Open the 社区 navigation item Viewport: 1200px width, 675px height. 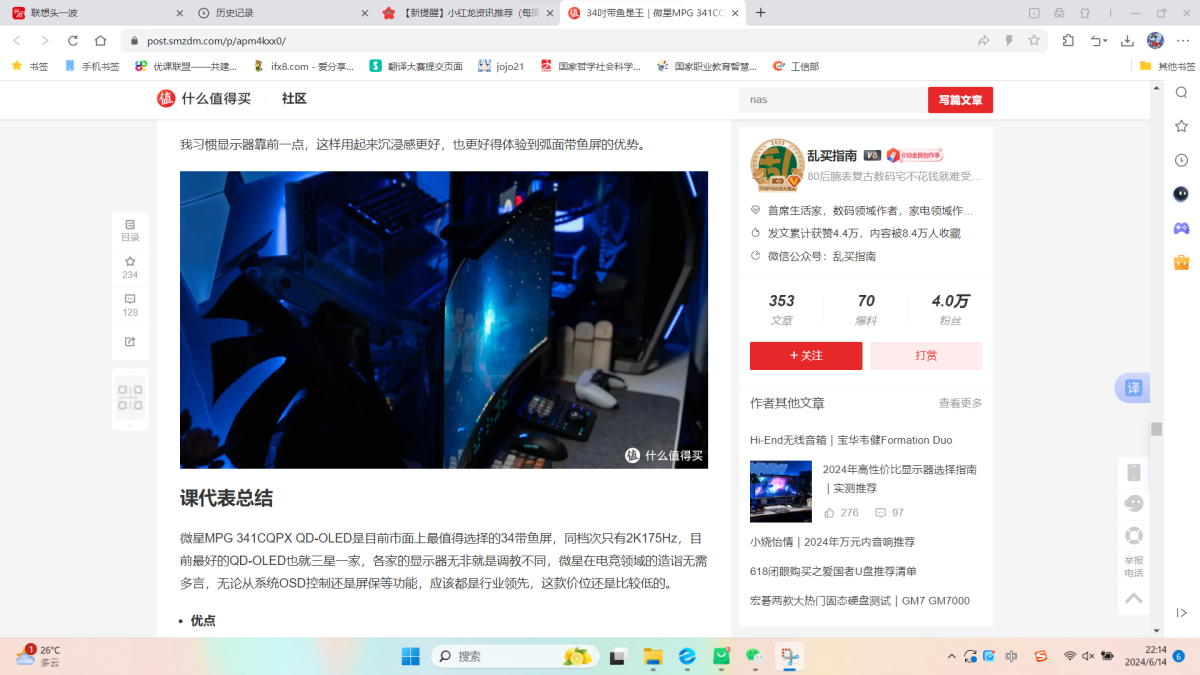click(294, 99)
